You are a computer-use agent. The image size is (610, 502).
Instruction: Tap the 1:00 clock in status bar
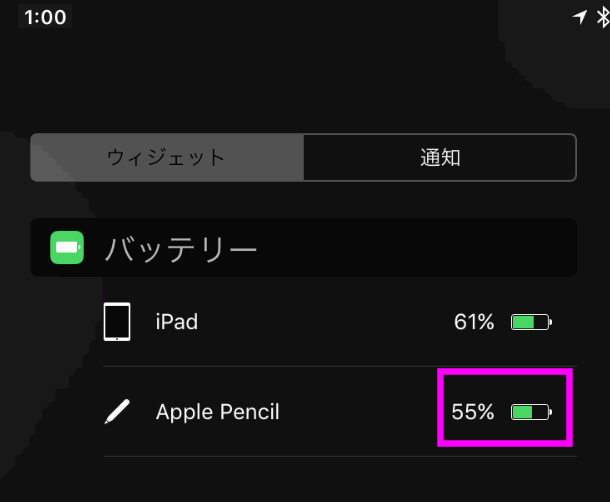pyautogui.click(x=43, y=18)
